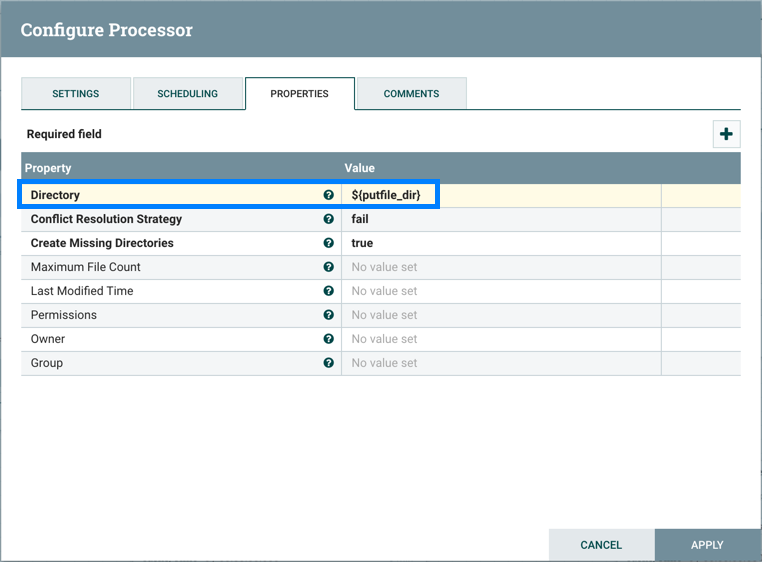Open the Scheduling tab
The image size is (762, 562).
tap(187, 94)
